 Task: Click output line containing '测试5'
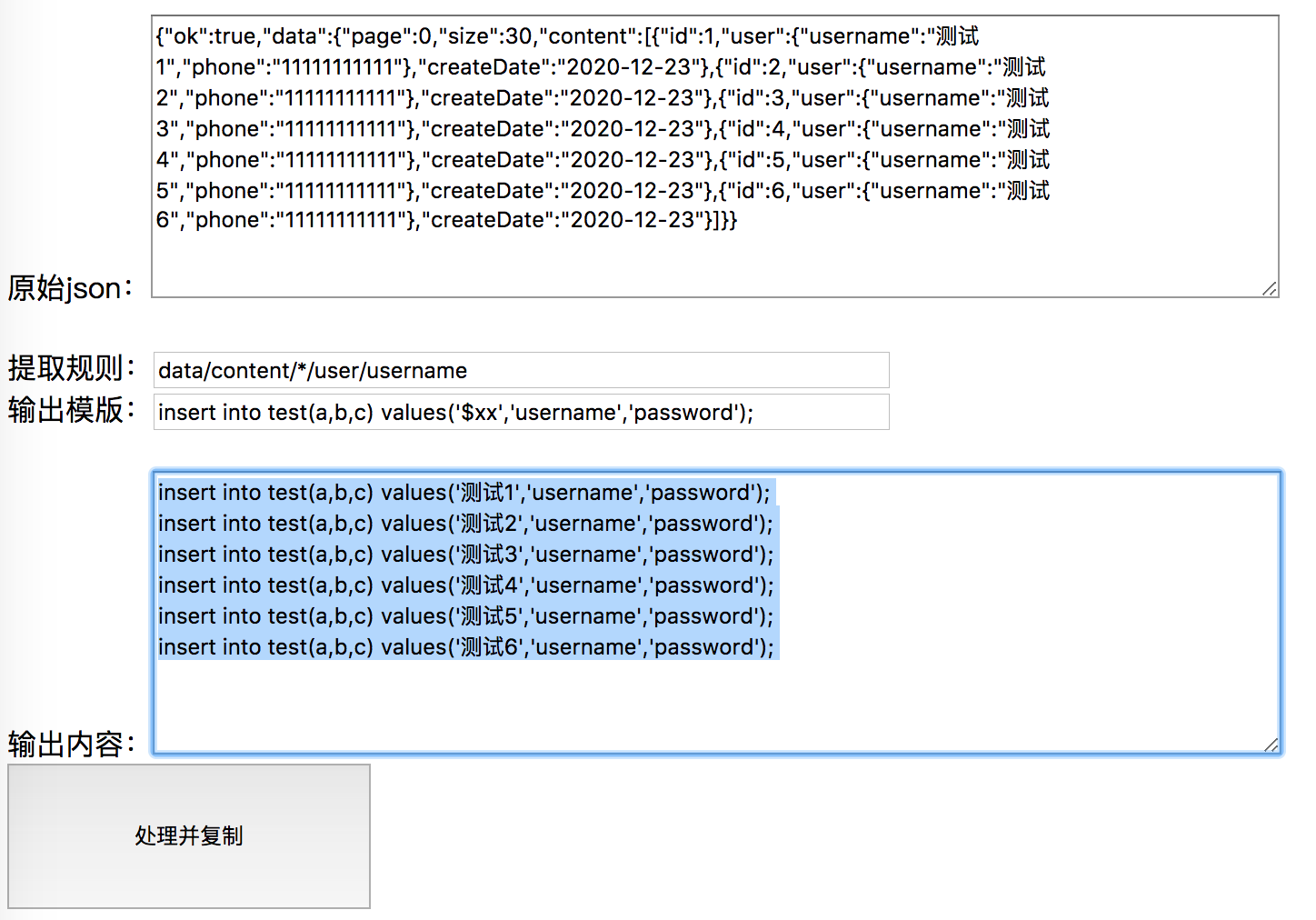(466, 616)
